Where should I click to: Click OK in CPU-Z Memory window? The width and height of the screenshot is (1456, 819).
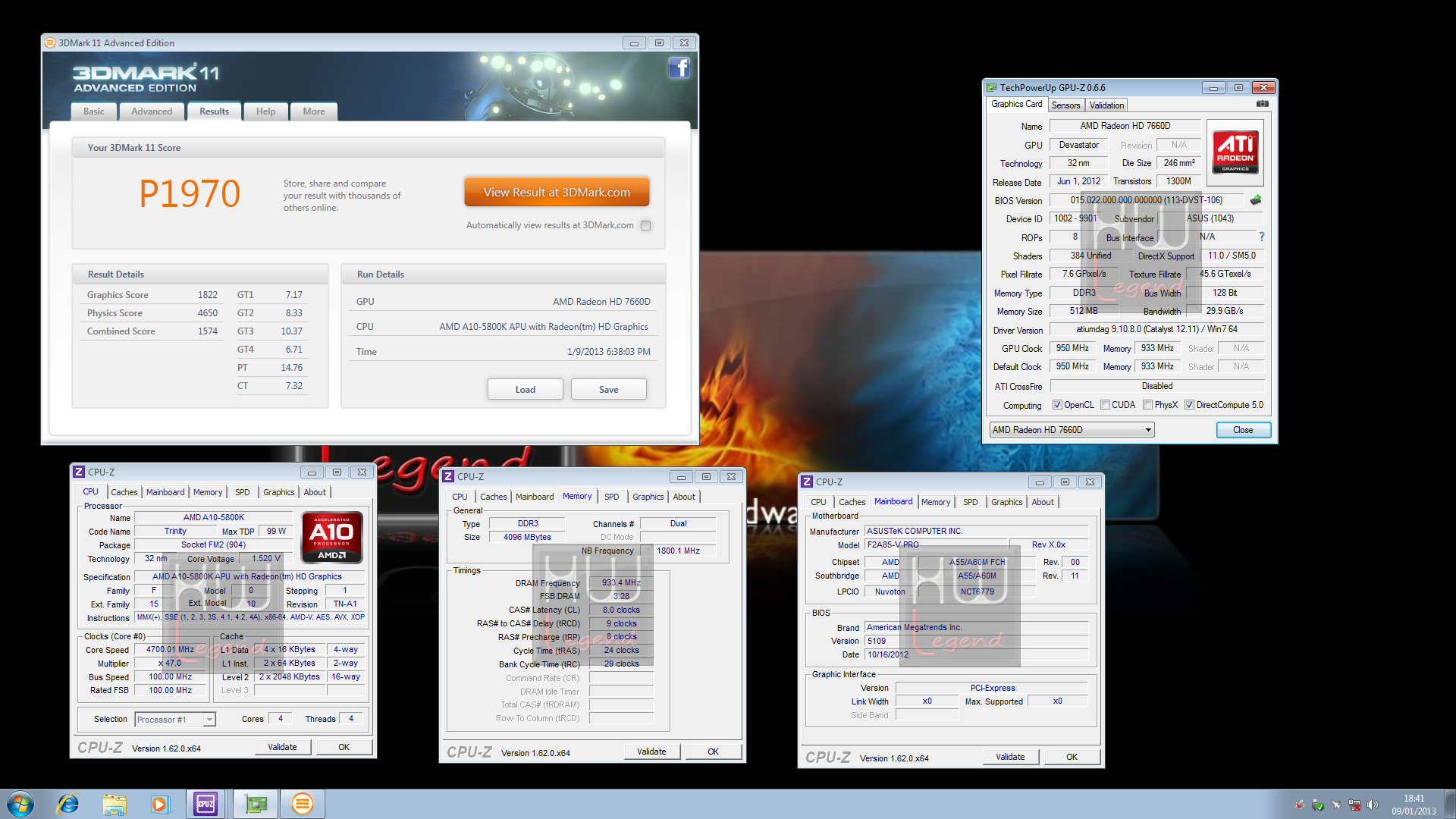[x=714, y=752]
